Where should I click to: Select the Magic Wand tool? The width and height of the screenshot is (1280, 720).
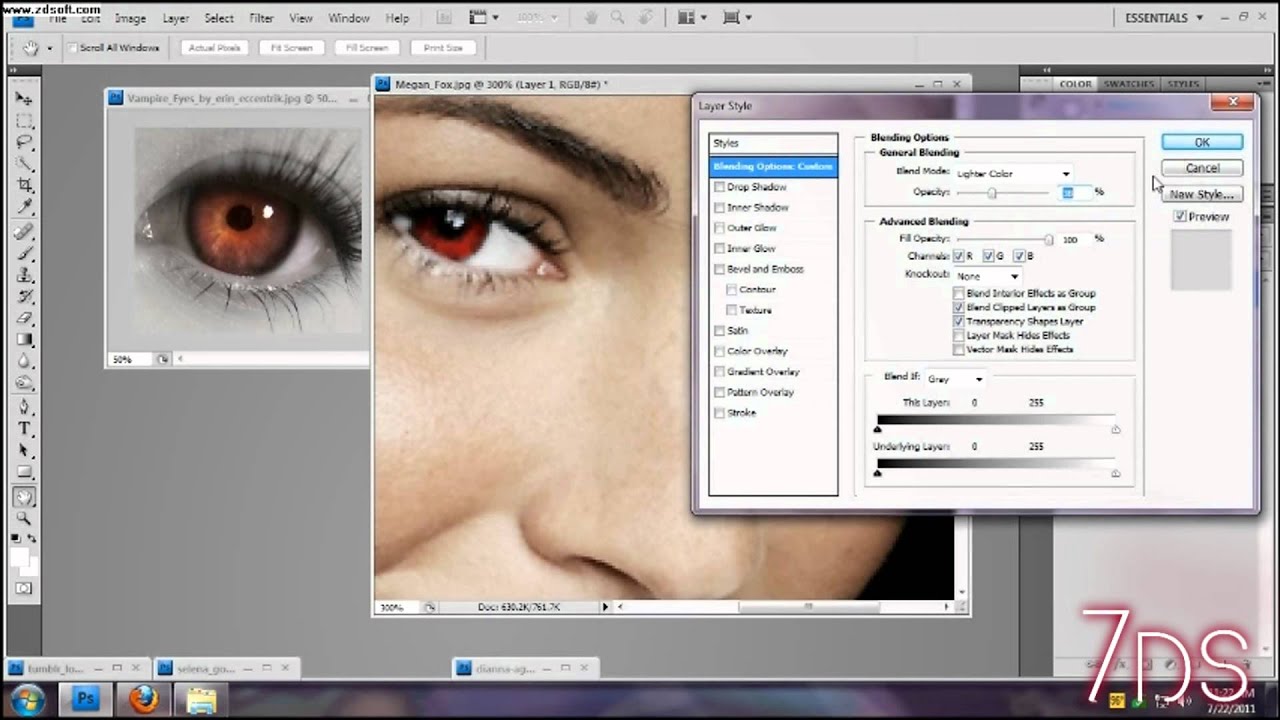click(x=24, y=164)
